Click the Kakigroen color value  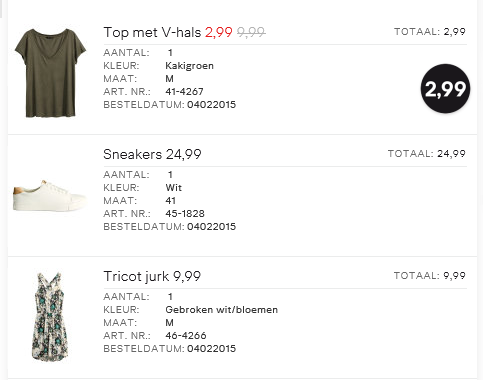189,66
